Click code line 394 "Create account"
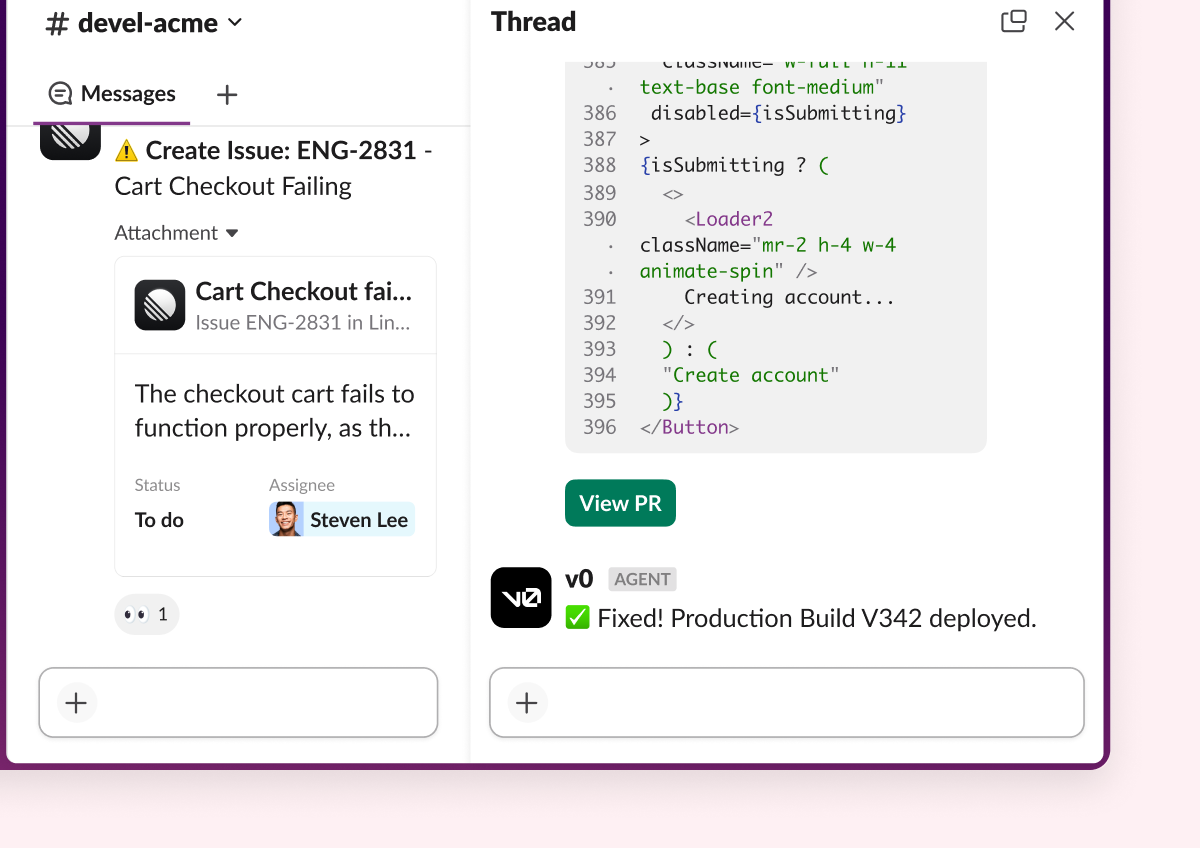The image size is (1200, 848). click(x=751, y=375)
